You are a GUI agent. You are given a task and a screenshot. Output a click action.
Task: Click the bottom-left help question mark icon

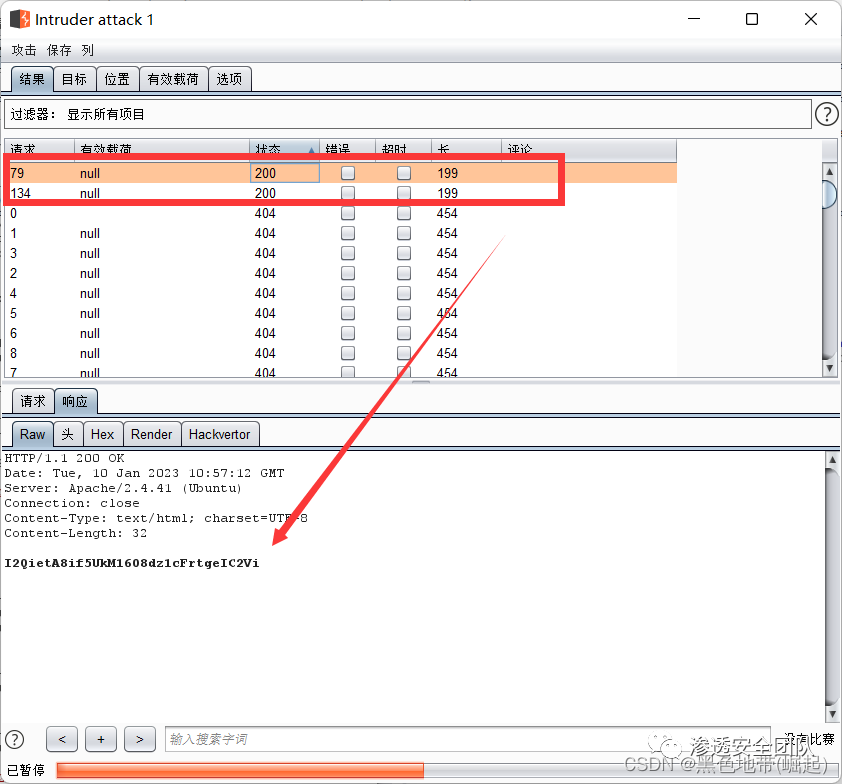coord(15,739)
